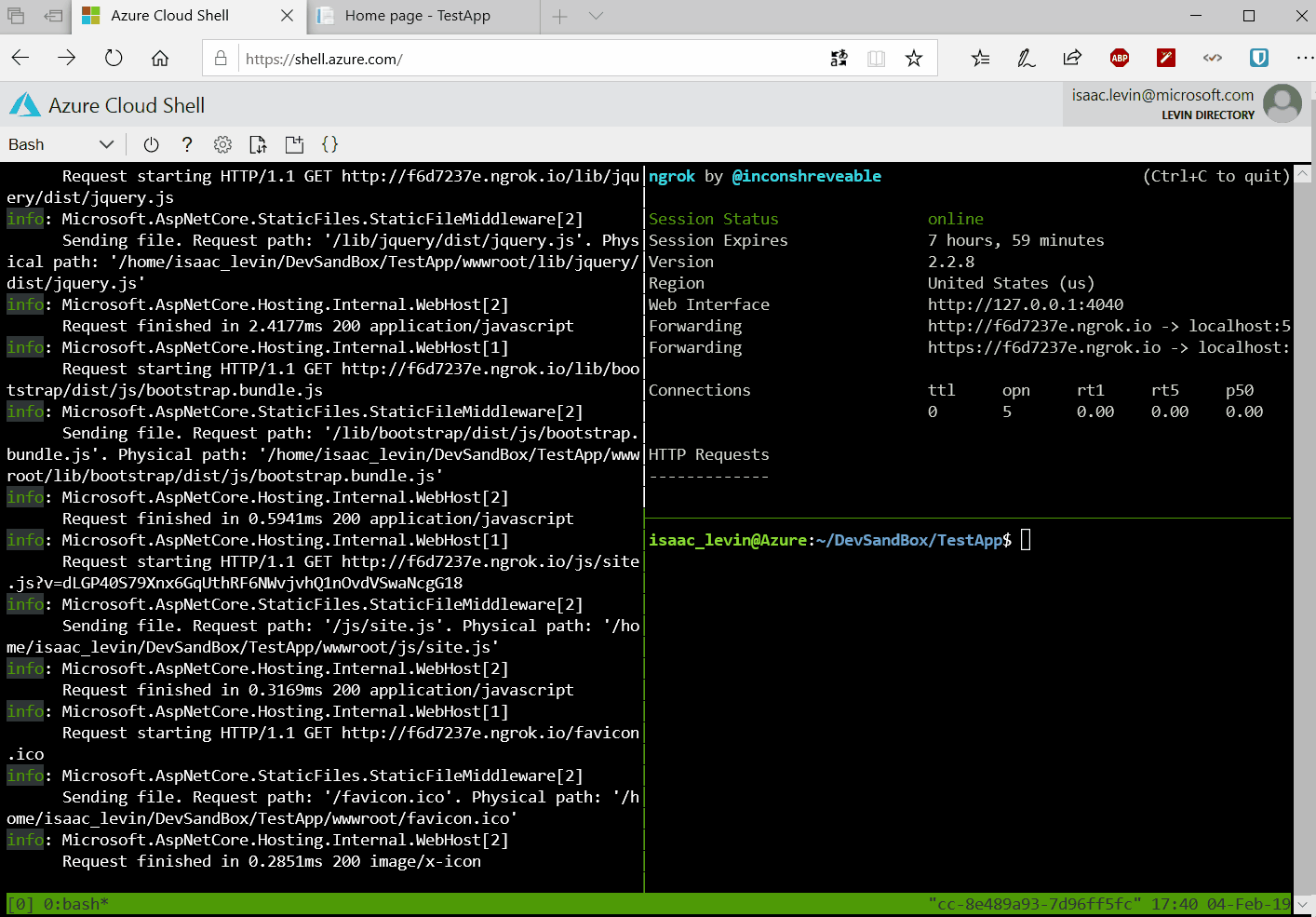Open the Bash shell selector dropdown

(61, 144)
